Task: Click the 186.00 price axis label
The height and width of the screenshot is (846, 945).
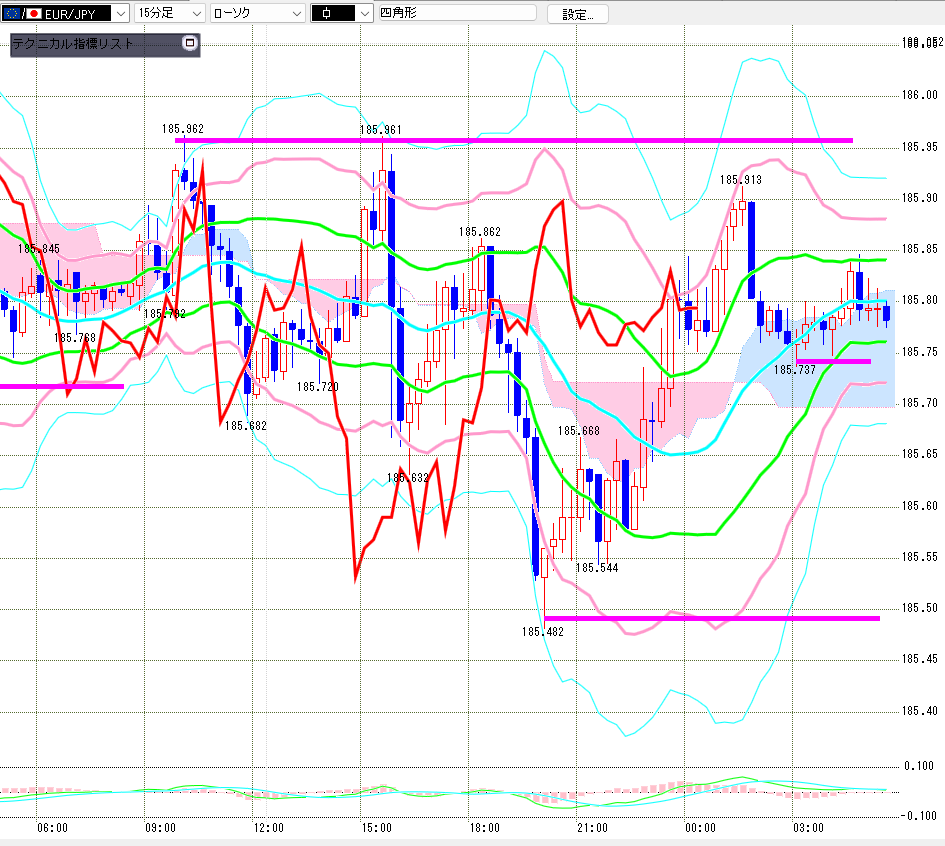Action: pyautogui.click(x=920, y=95)
